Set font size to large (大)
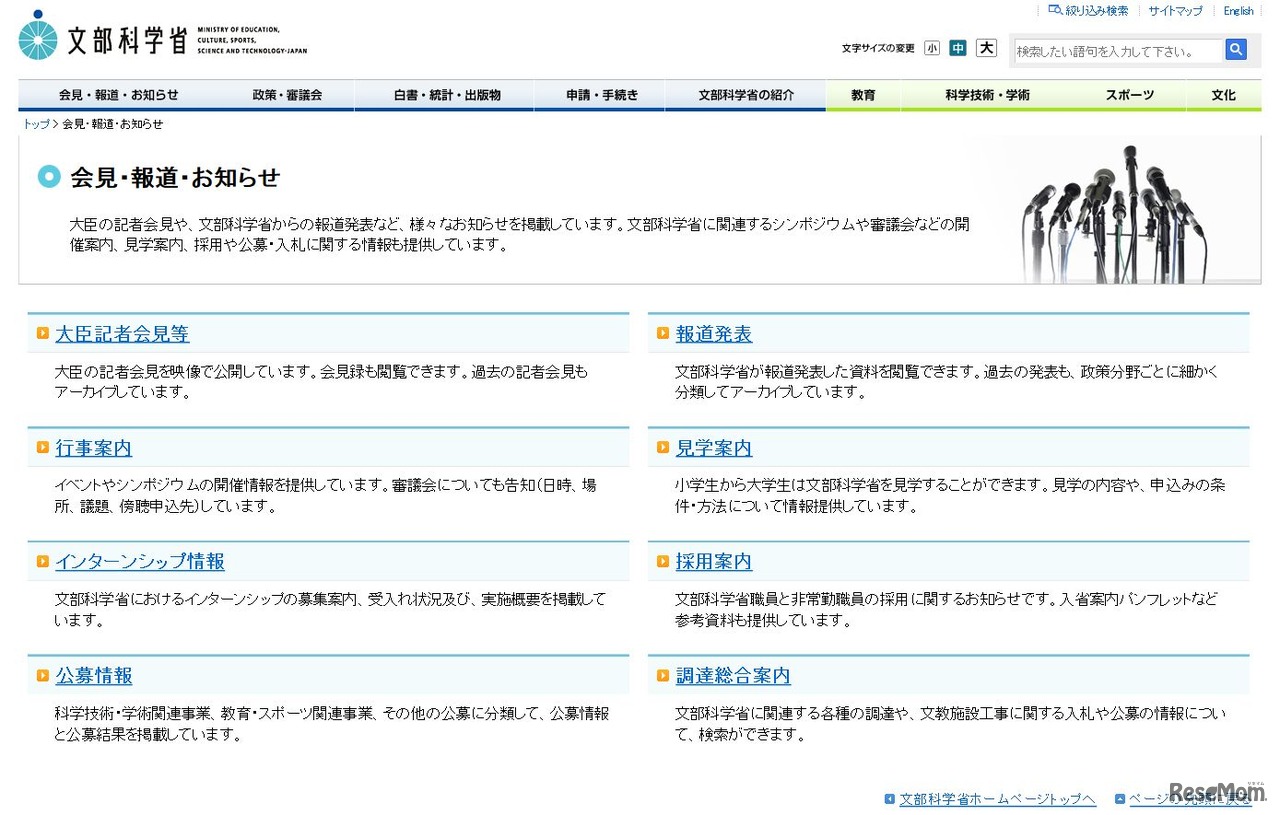This screenshot has height=815, width=1280. tap(986, 48)
